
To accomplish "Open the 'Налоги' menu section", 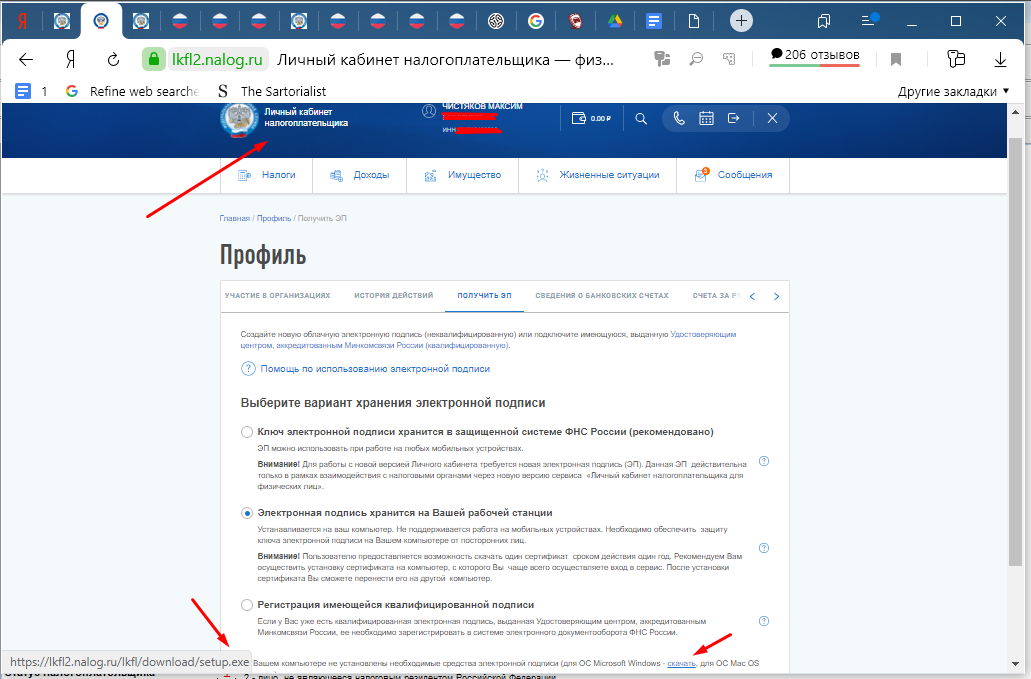I will coord(266,175).
